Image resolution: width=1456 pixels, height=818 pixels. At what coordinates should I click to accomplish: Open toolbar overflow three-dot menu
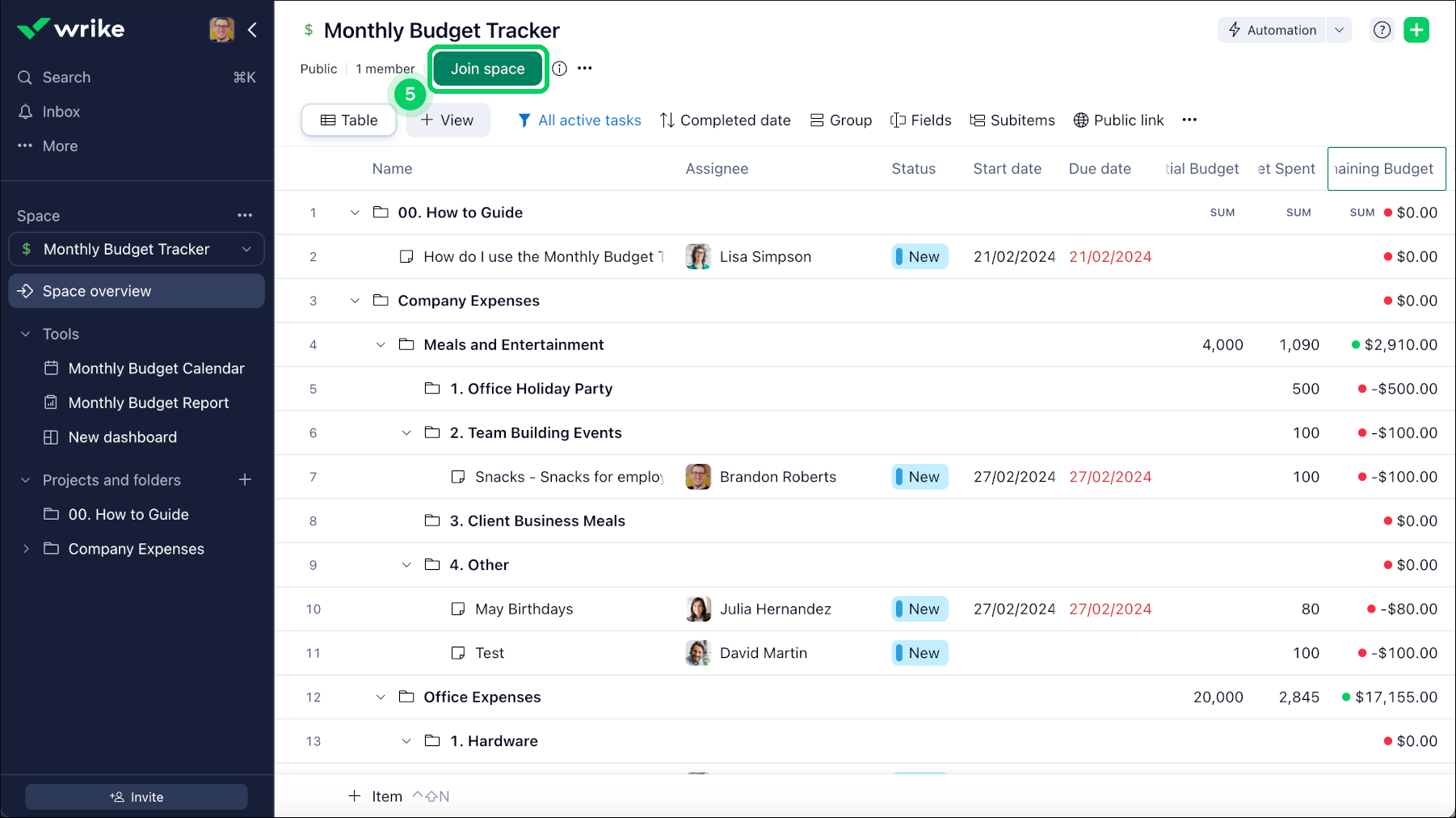1189,120
